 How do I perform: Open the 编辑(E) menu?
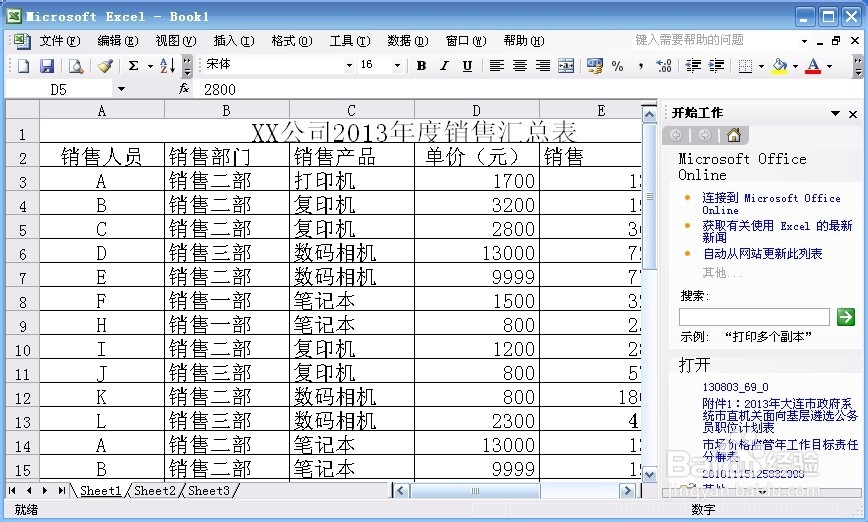117,41
